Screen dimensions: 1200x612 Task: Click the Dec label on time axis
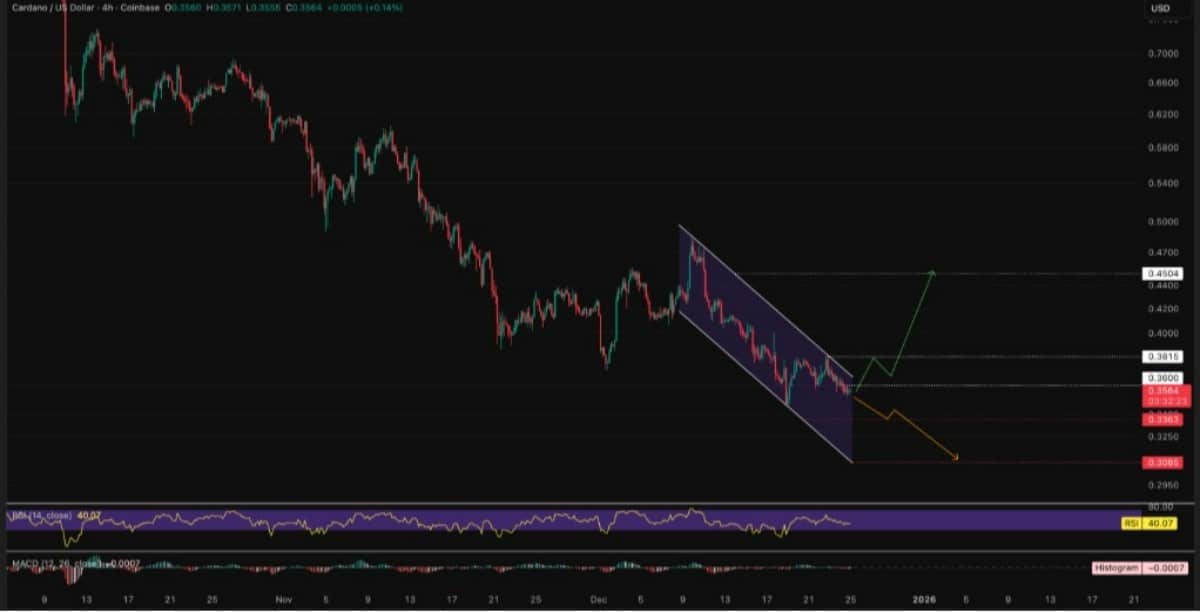pyautogui.click(x=596, y=598)
